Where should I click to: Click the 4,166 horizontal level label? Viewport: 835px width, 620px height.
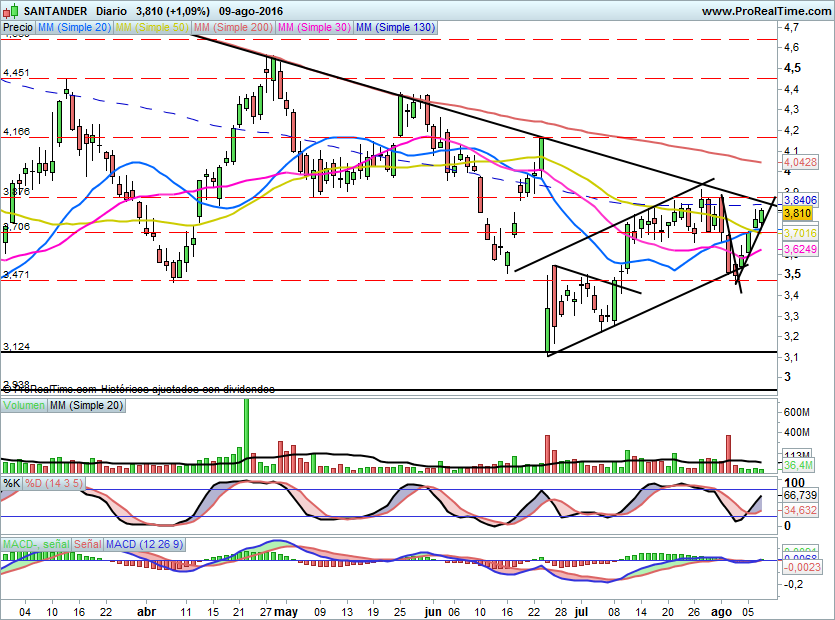click(x=16, y=132)
